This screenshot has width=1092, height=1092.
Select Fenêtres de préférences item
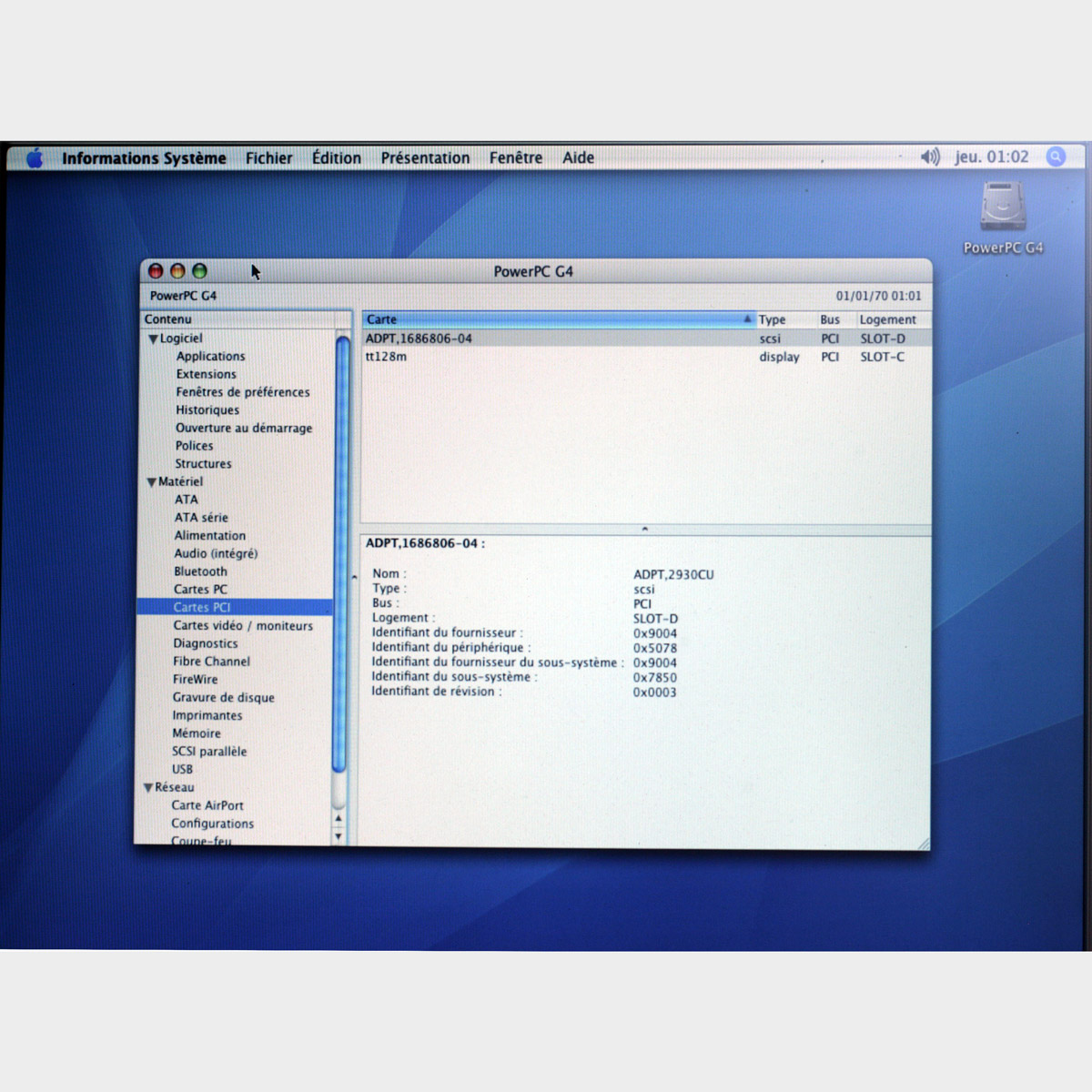[243, 392]
